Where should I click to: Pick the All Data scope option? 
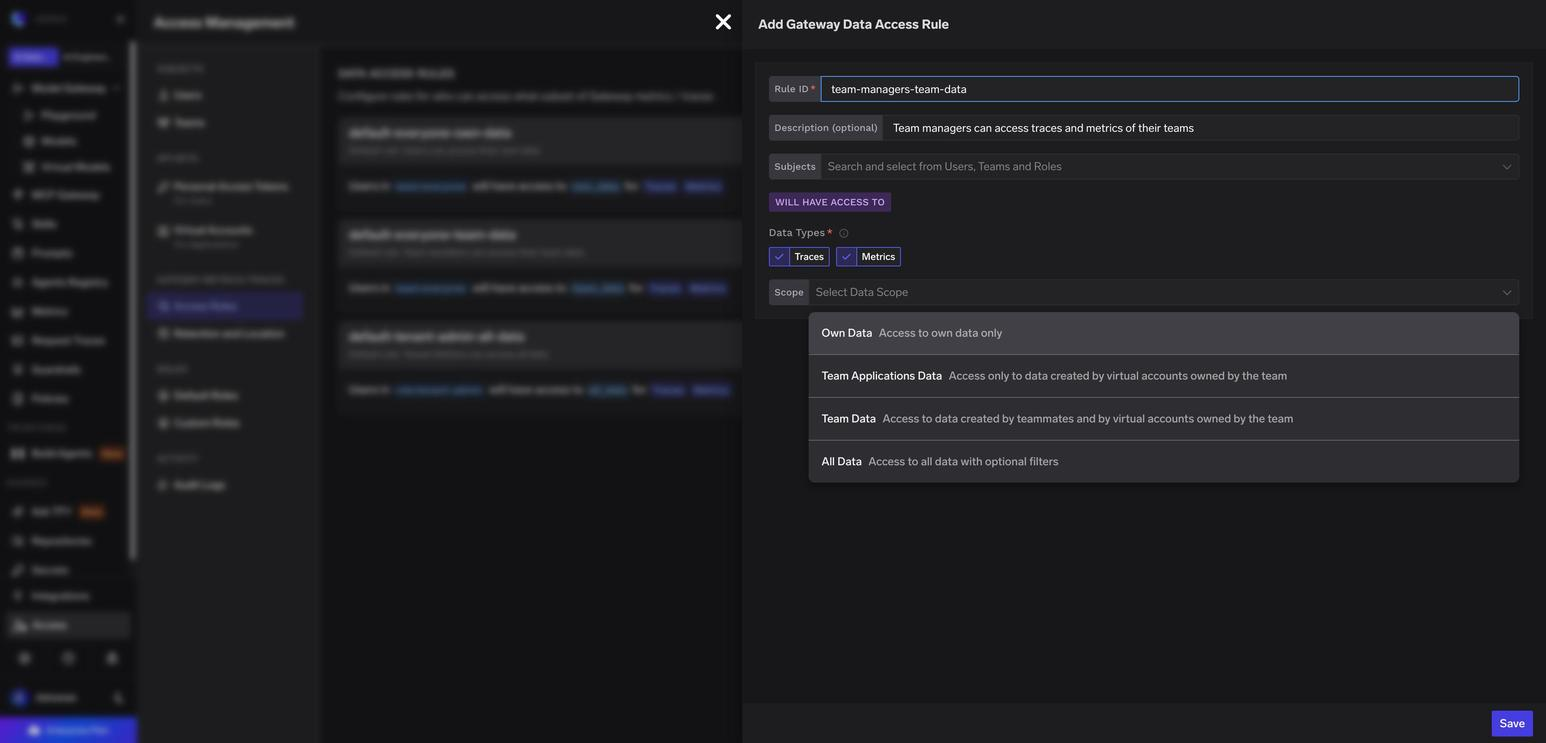point(1163,462)
